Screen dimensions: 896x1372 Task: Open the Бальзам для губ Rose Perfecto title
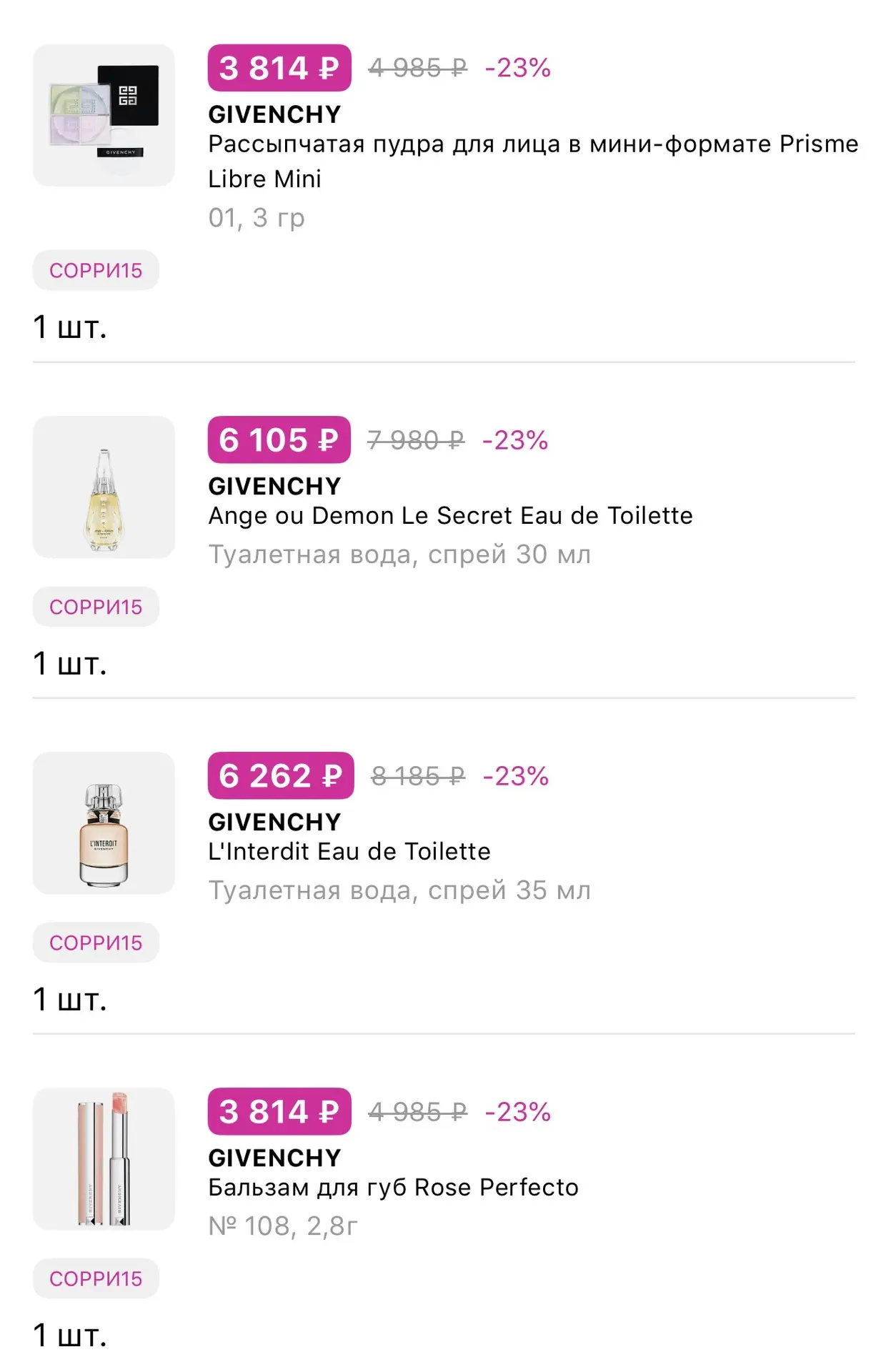coord(393,1187)
